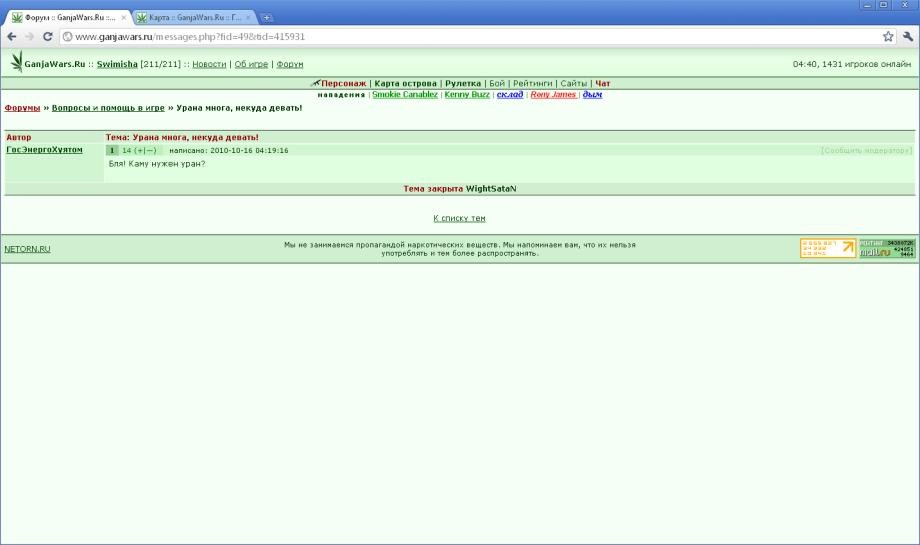Screen dimensions: 920x545
Task: Click the Автор column header
Action: coord(19,137)
